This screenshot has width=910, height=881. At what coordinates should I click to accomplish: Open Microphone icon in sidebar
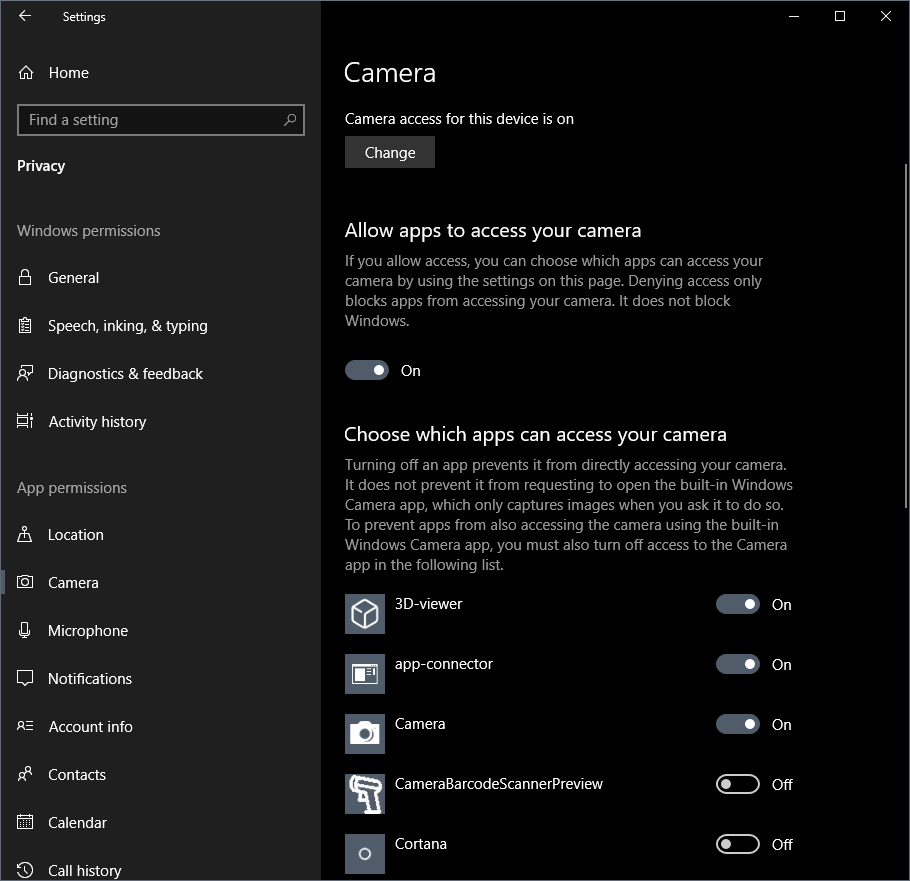tap(25, 630)
